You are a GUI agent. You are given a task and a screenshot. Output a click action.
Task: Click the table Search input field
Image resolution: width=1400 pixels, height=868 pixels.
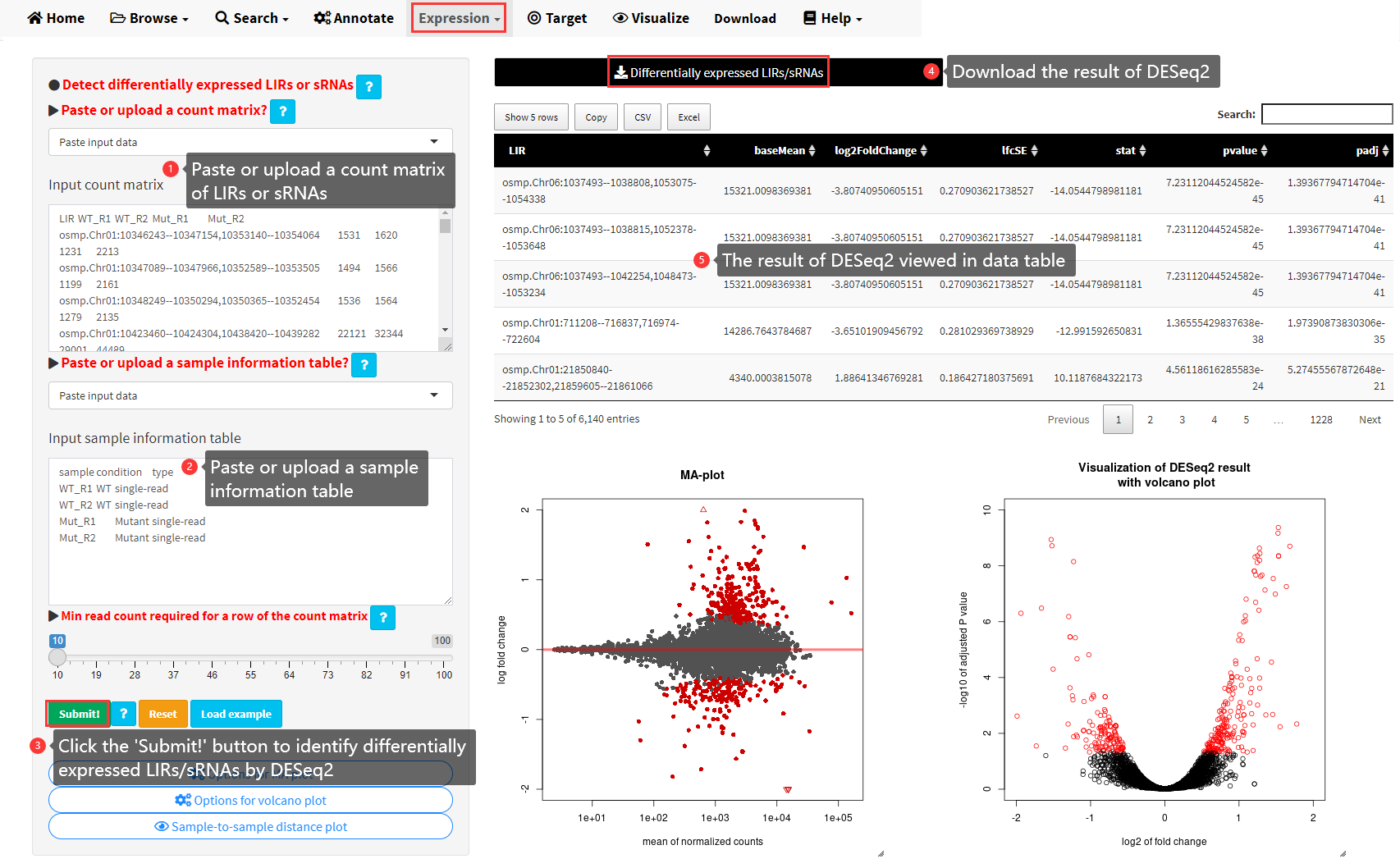point(1326,114)
